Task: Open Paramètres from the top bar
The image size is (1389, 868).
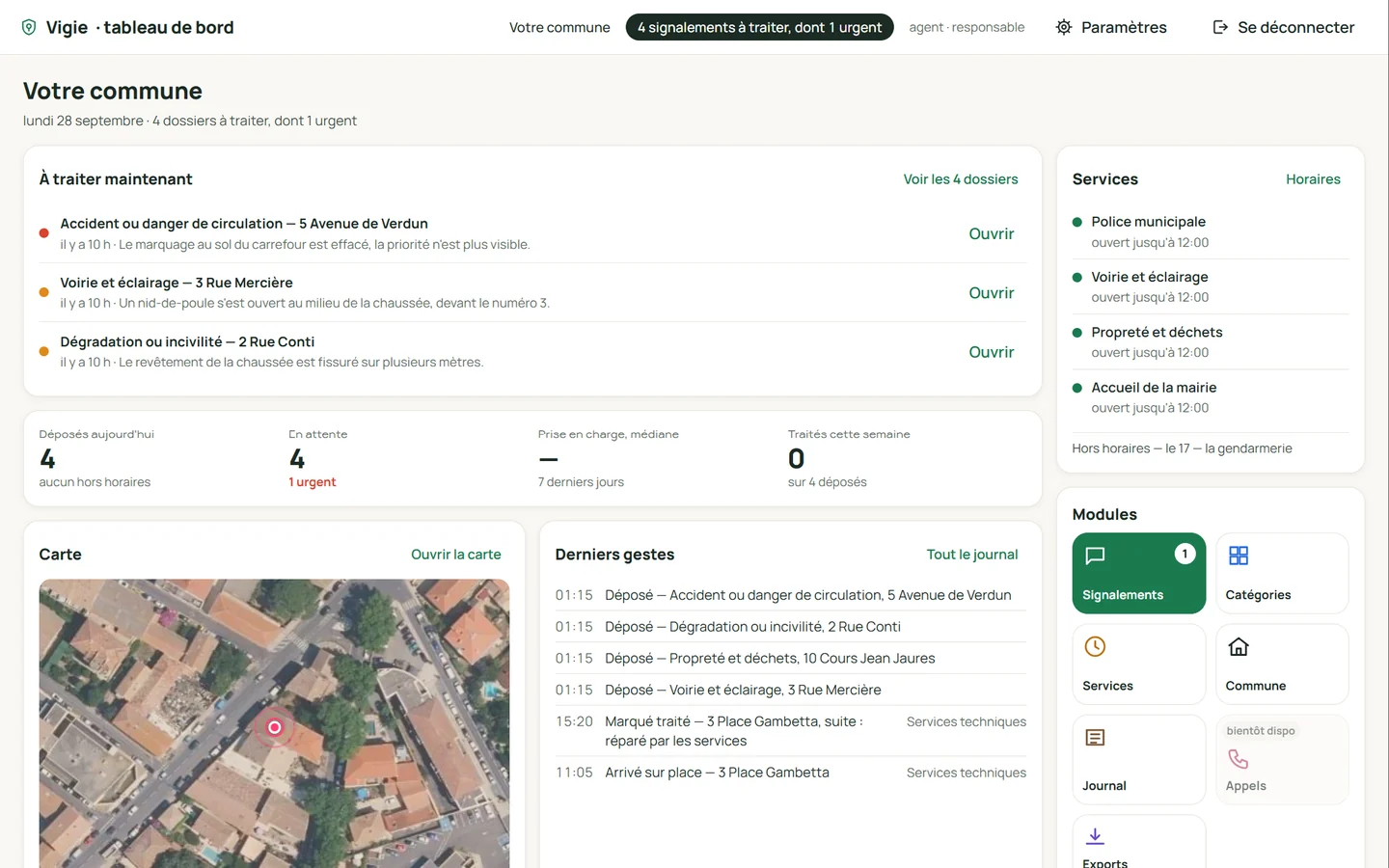Action: [1111, 27]
